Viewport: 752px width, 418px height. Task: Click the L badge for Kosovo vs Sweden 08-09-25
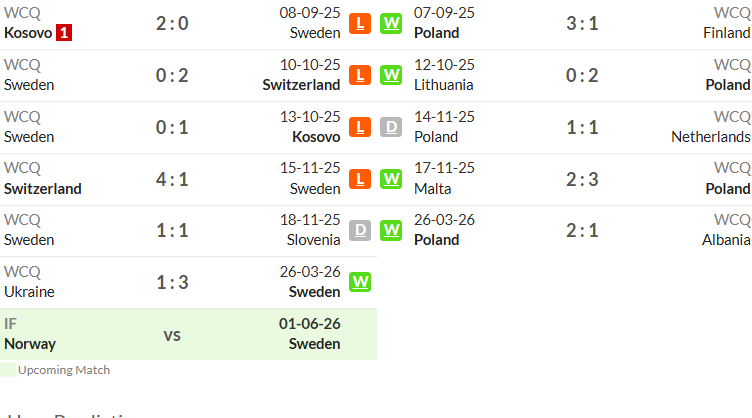[x=360, y=23]
